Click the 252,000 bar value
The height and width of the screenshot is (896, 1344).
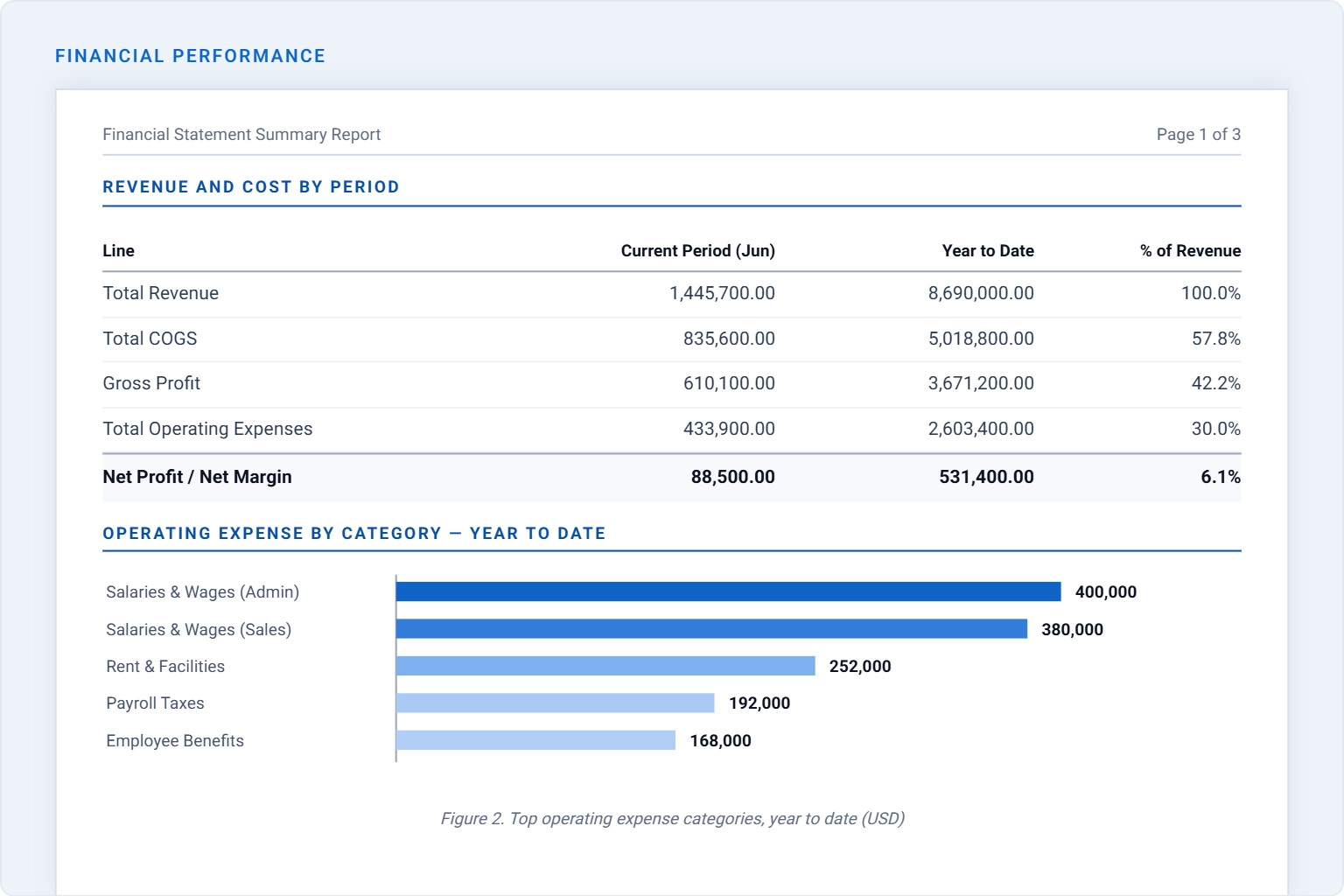point(860,667)
